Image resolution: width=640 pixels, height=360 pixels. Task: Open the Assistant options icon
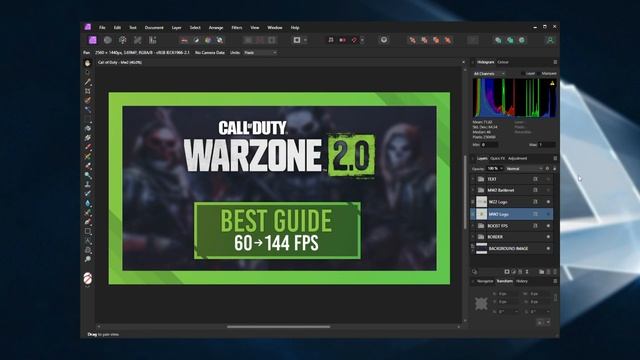(384, 40)
